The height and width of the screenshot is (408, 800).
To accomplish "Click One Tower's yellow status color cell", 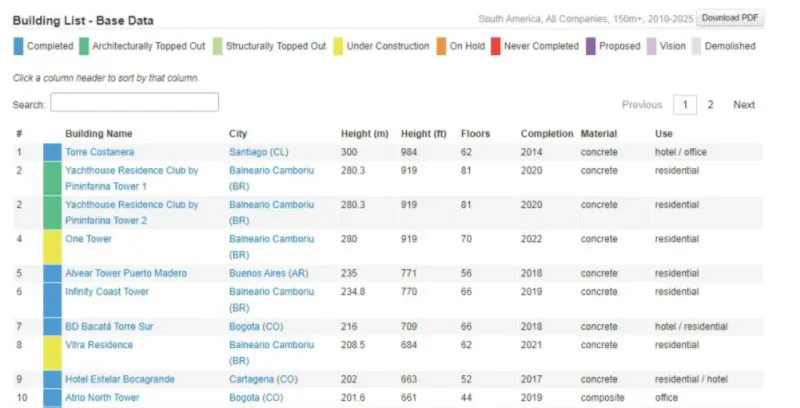I will point(52,247).
